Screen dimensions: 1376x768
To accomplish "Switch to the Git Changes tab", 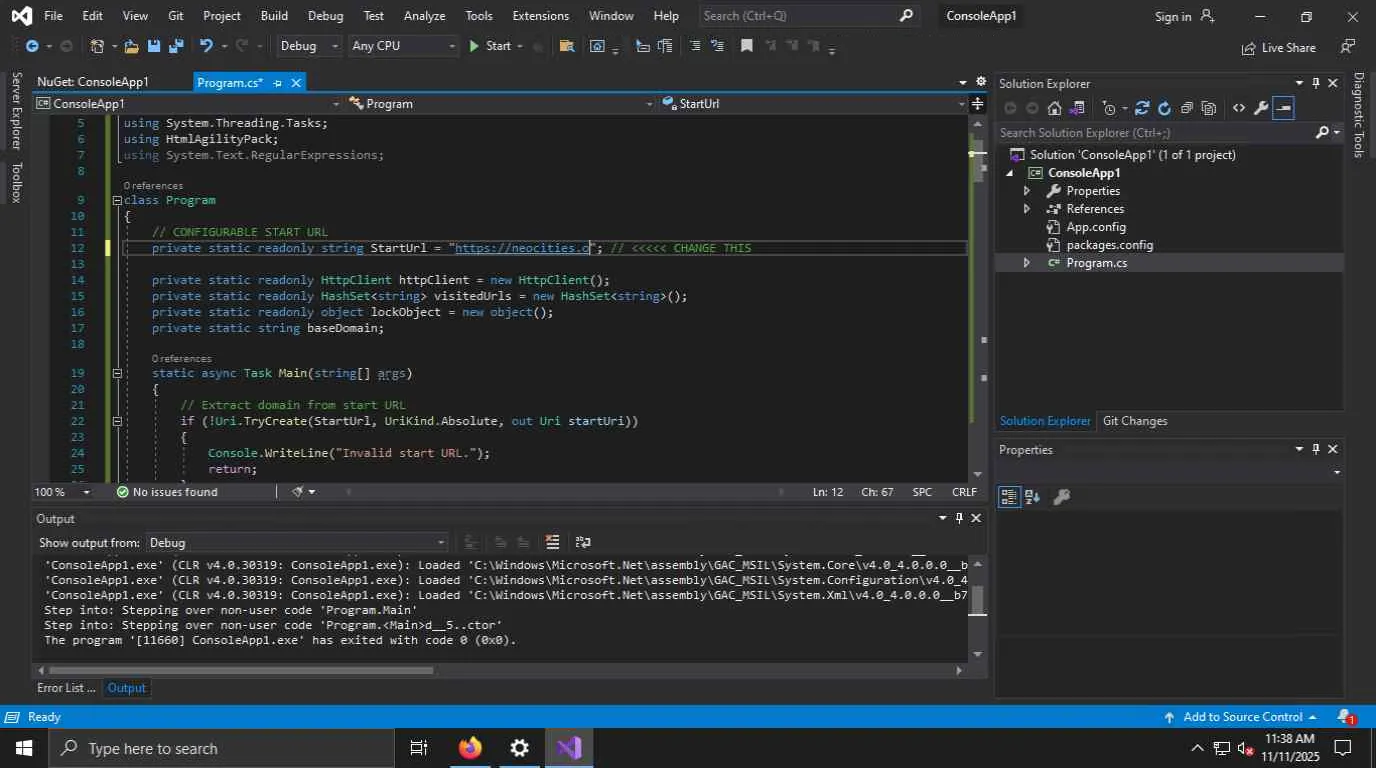I will pos(1134,421).
